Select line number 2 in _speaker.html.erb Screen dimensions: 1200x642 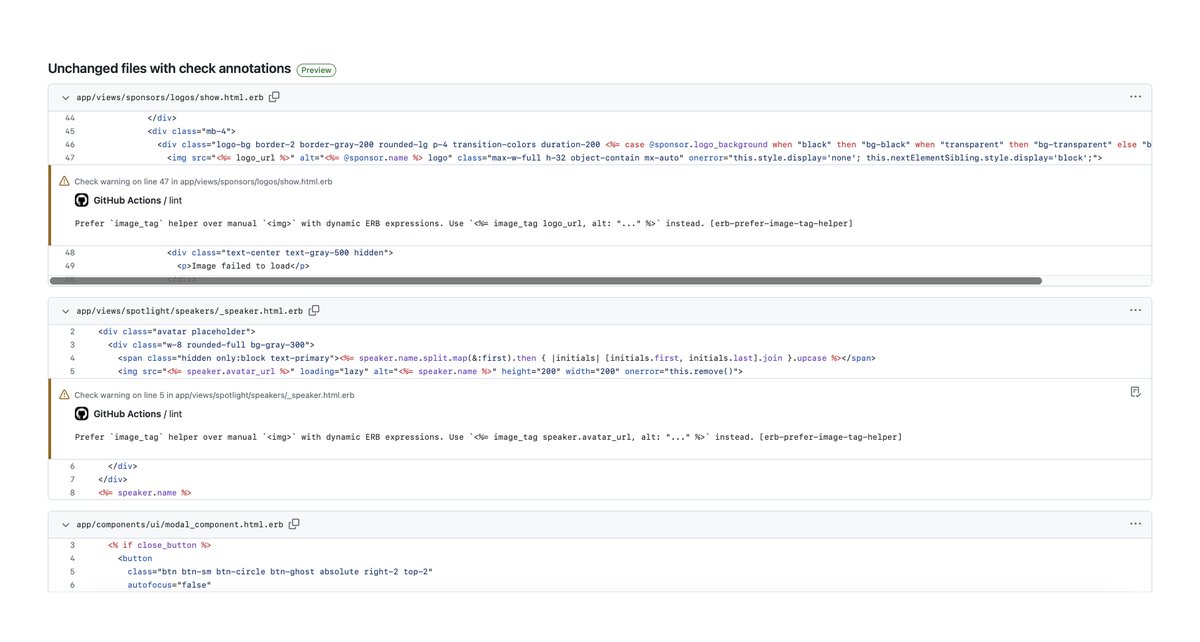tap(72, 331)
